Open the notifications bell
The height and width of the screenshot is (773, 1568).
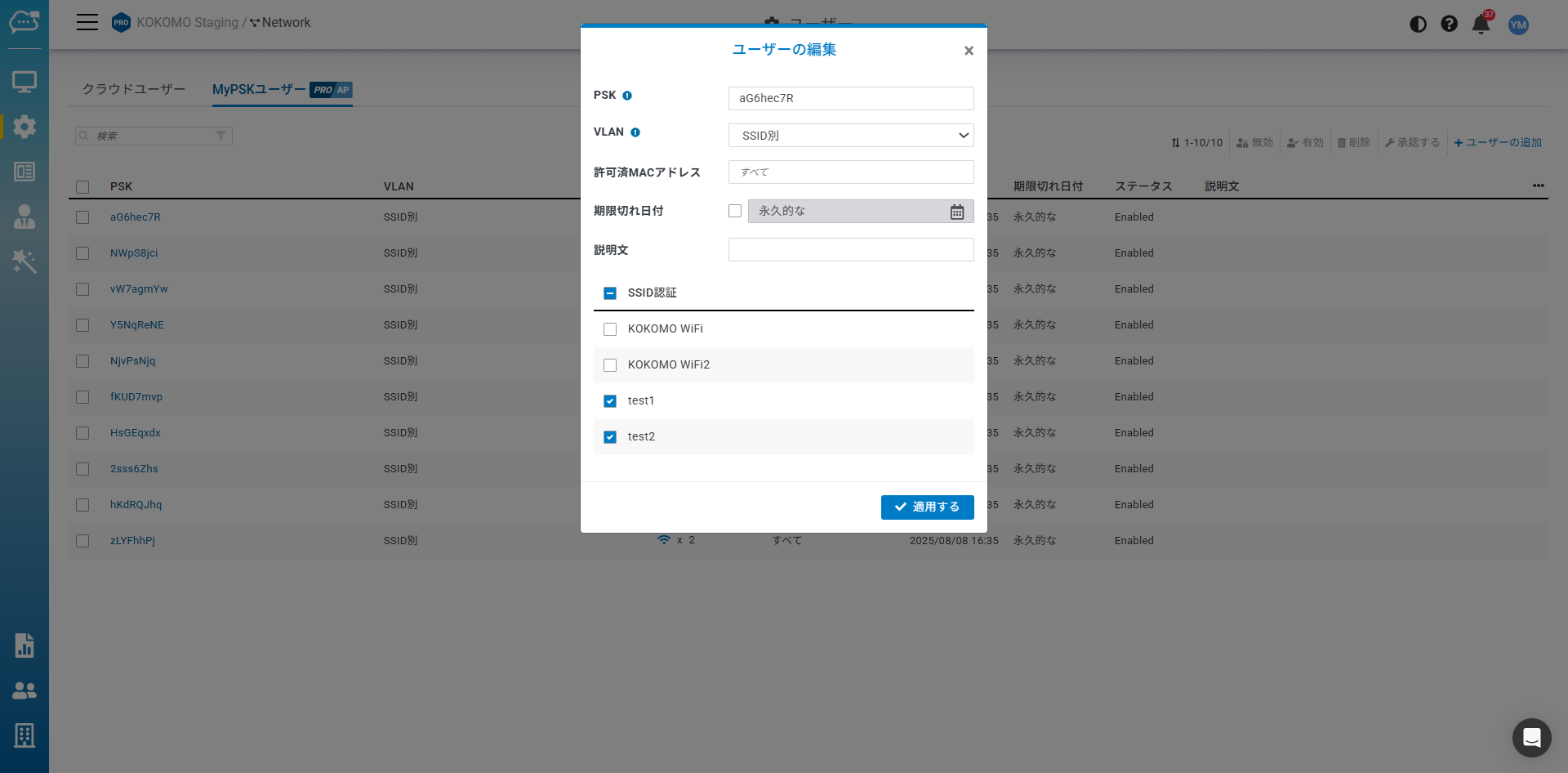1481,25
